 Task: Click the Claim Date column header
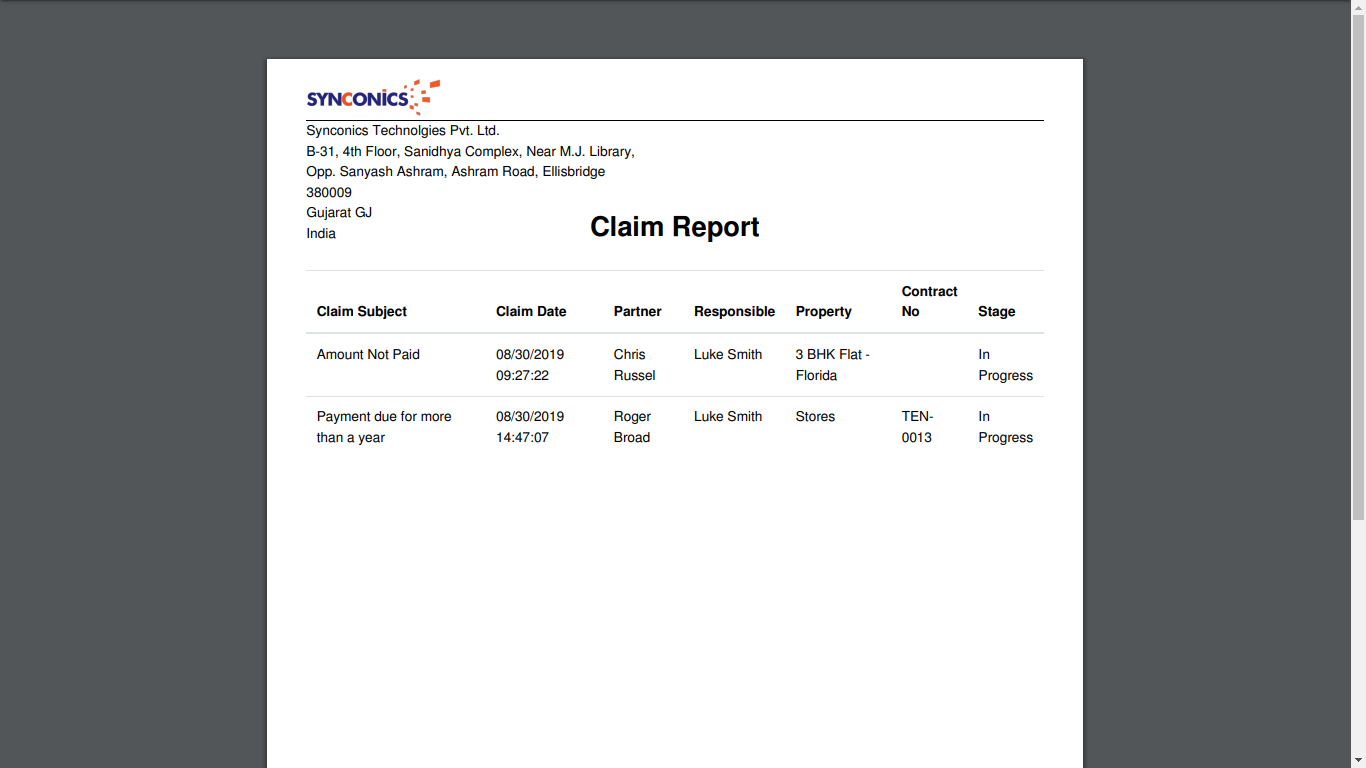coord(531,312)
